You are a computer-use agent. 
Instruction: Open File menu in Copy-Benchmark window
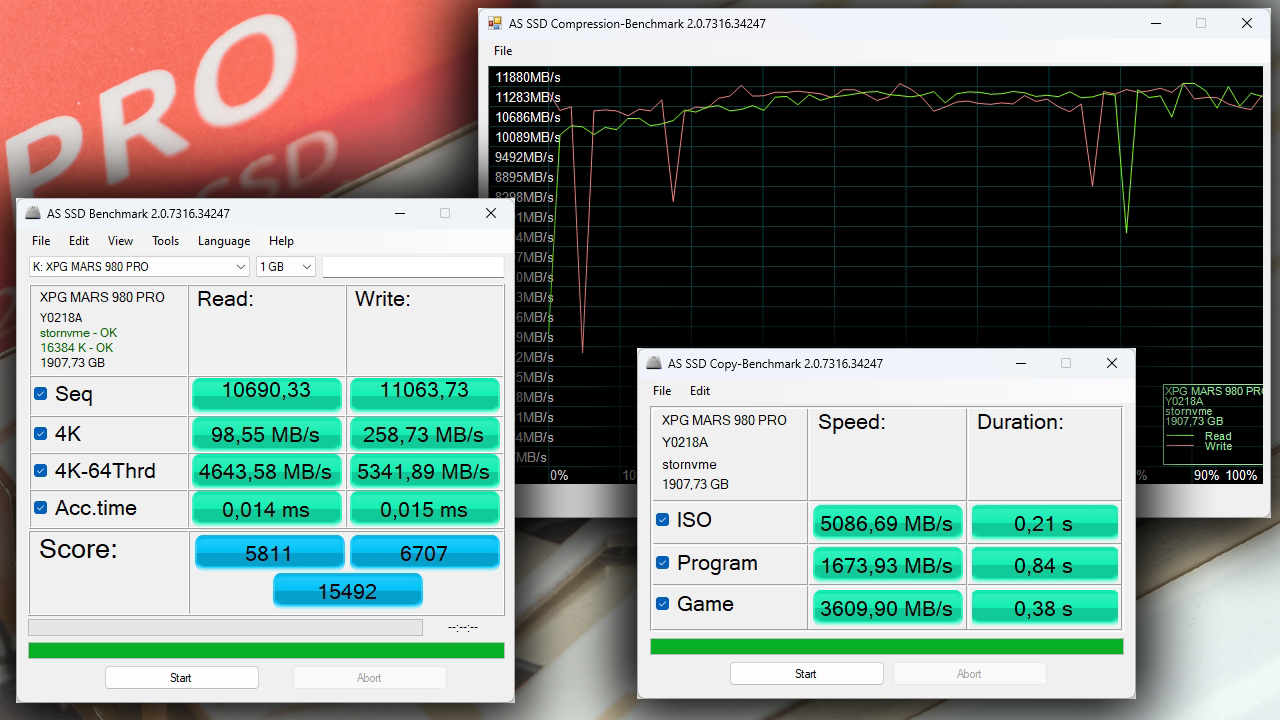(662, 391)
